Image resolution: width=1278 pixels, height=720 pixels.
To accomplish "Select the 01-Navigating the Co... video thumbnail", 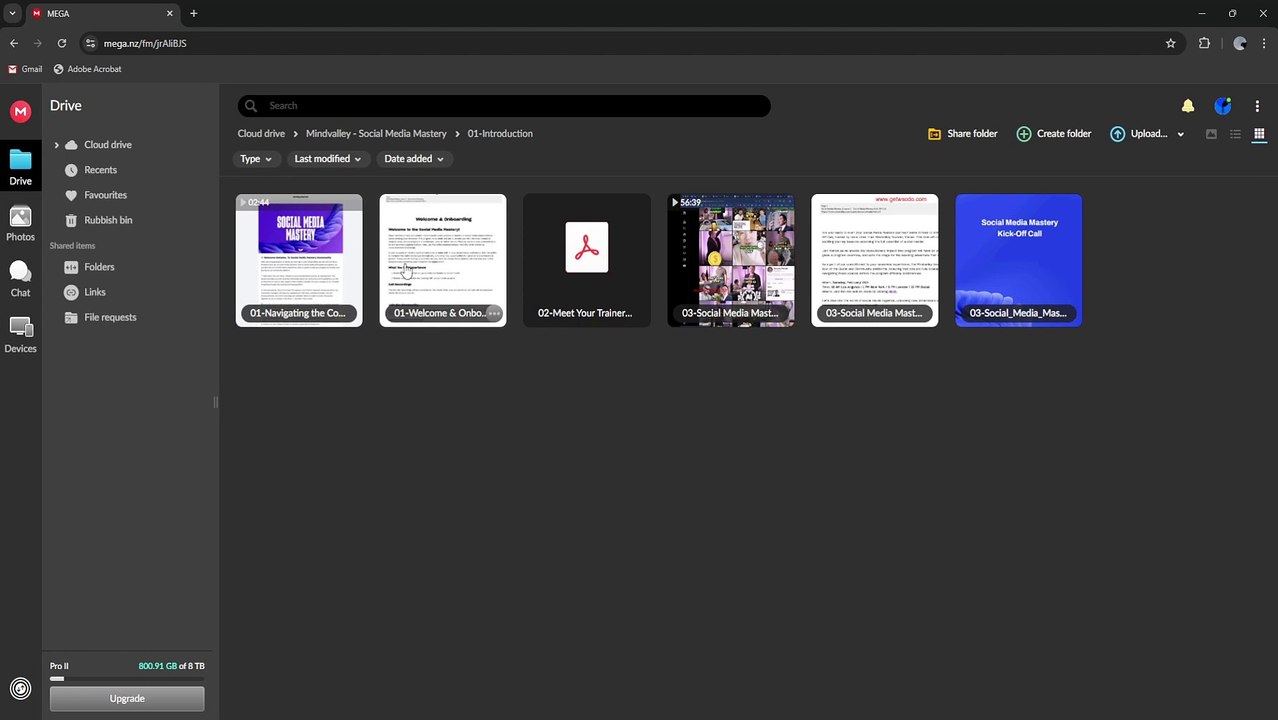I will pyautogui.click(x=299, y=260).
